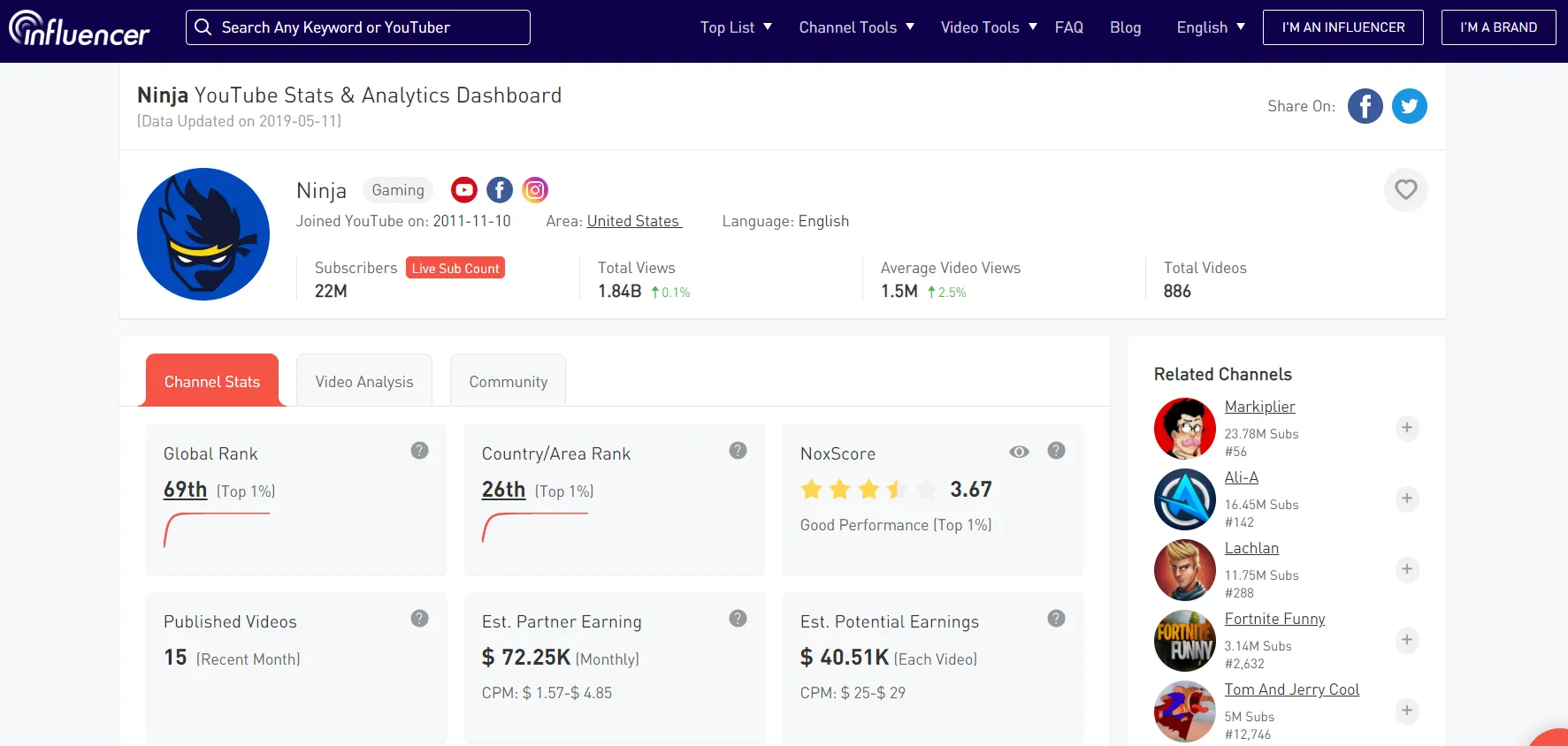Toggle the favorite heart for Ninja

[1405, 189]
